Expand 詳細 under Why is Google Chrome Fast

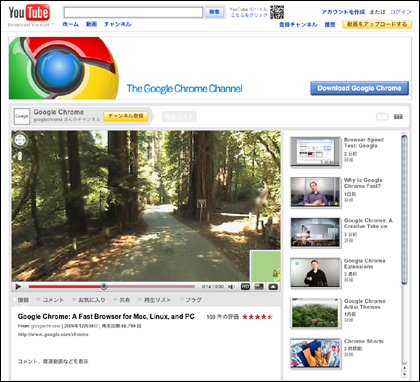(x=349, y=200)
